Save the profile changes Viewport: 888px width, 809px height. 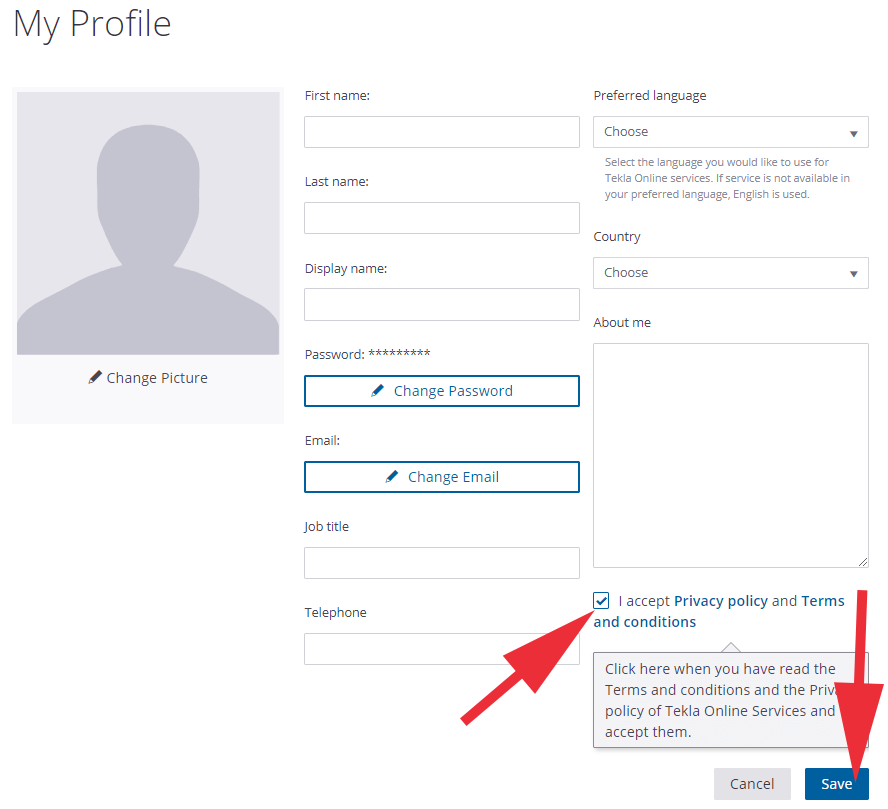pos(836,784)
